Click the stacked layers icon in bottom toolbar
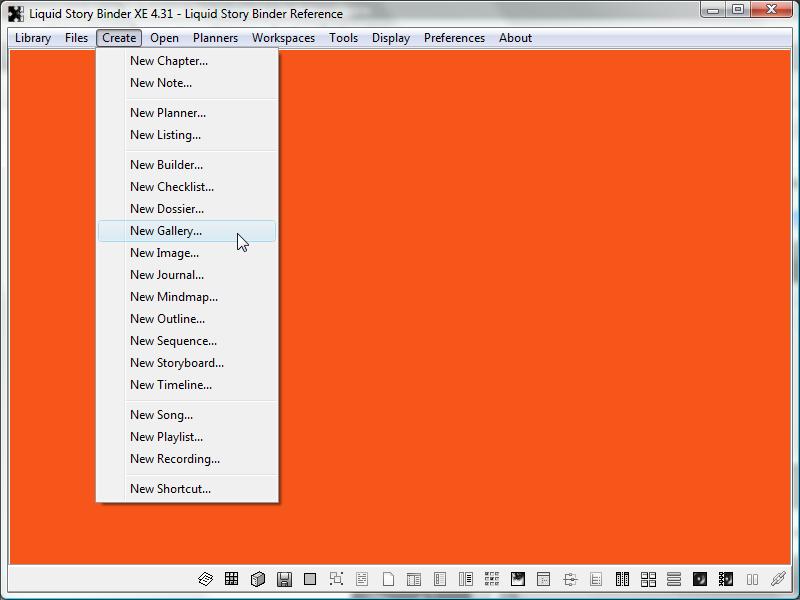 tap(205, 579)
